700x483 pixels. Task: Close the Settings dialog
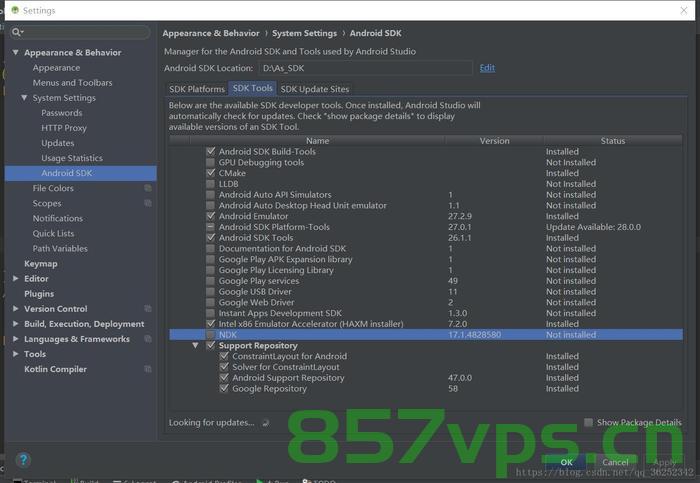683,10
